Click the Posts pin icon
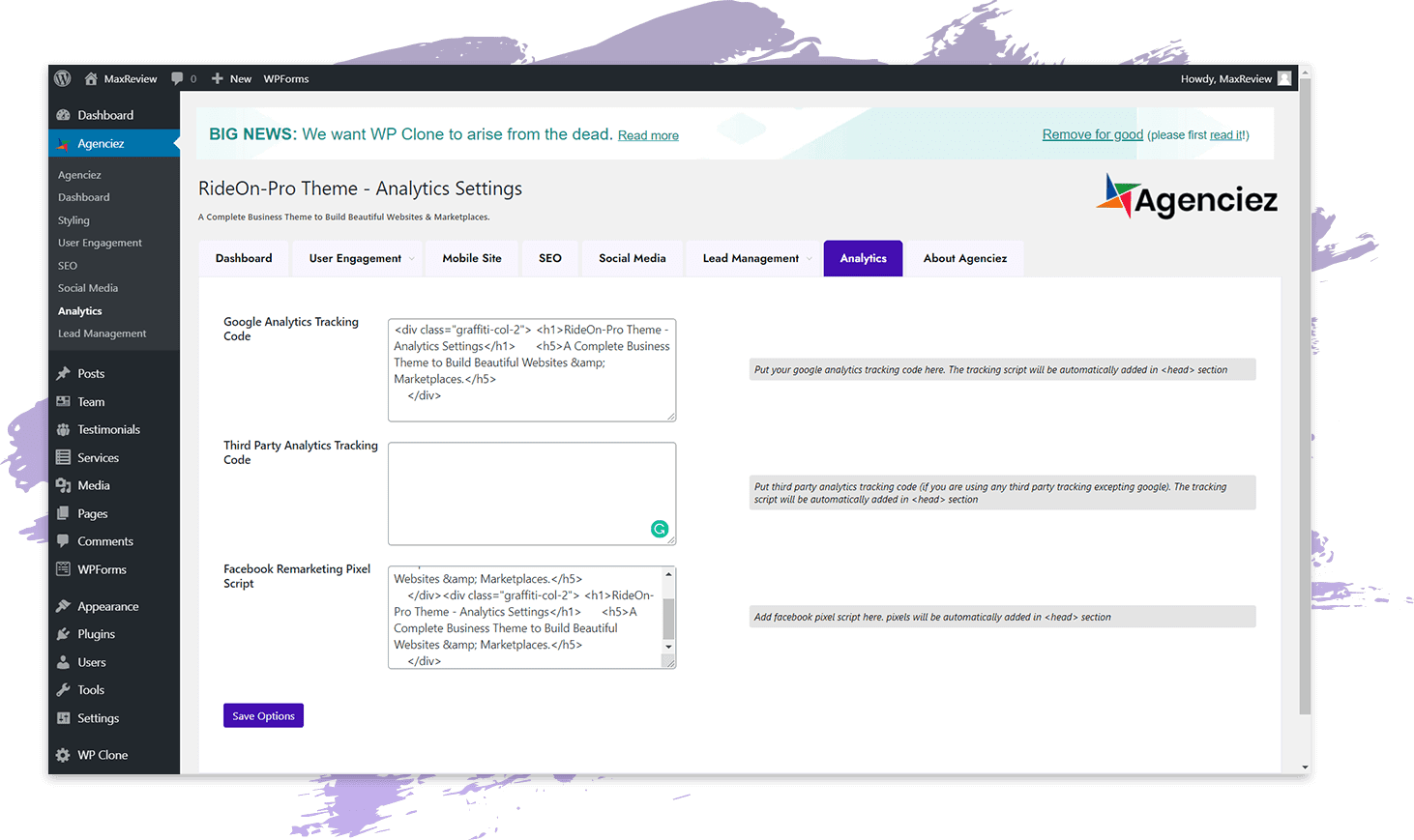Screen dimensions: 1414x840 pos(64,373)
